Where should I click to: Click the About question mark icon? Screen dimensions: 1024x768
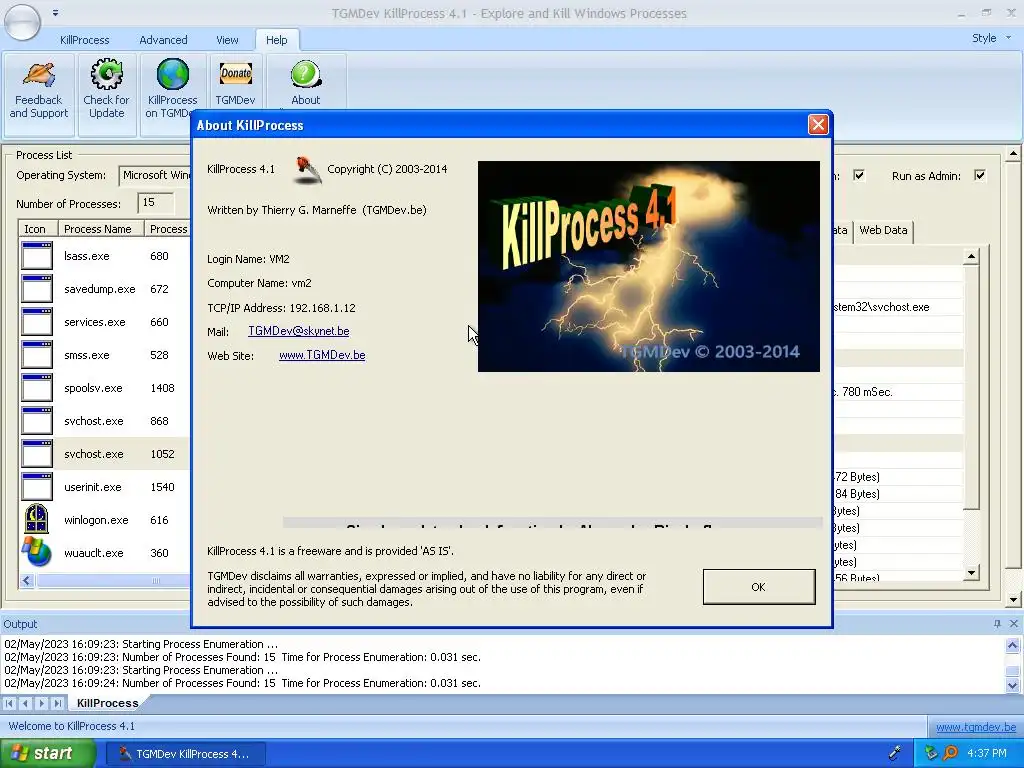click(x=306, y=74)
